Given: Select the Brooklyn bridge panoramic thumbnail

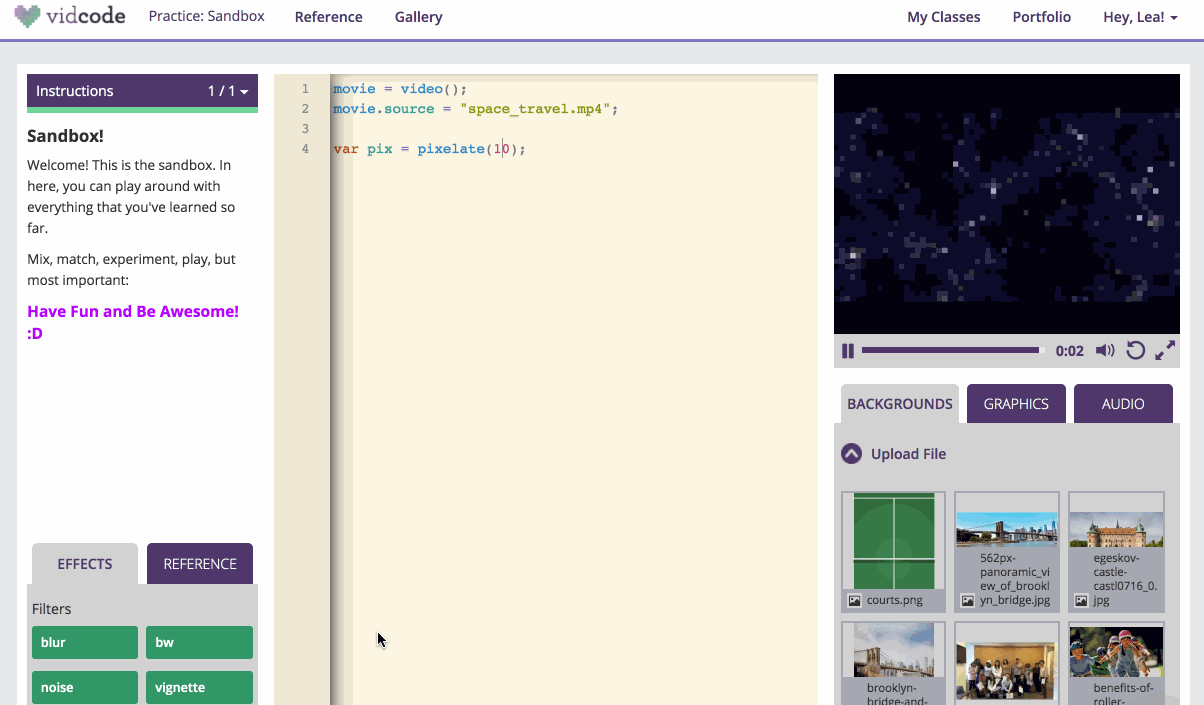Looking at the screenshot, I should click(1007, 550).
